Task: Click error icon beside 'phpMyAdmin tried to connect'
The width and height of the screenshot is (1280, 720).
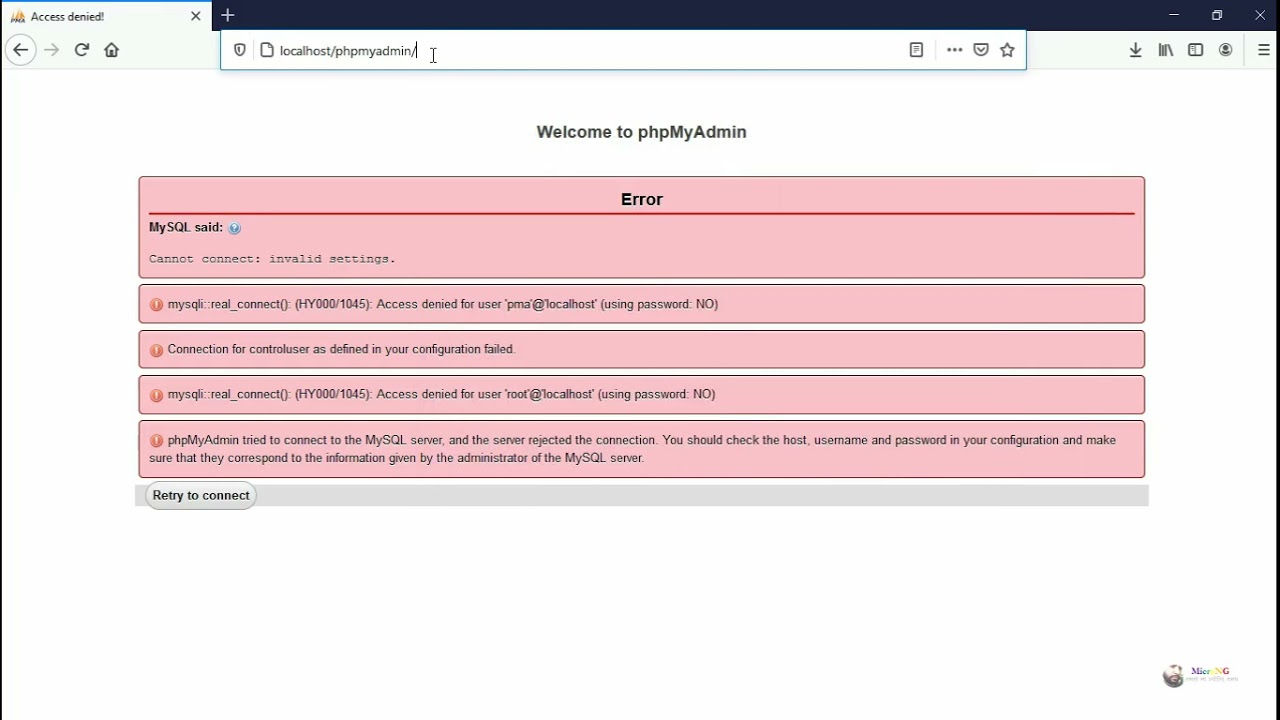Action: pos(156,441)
